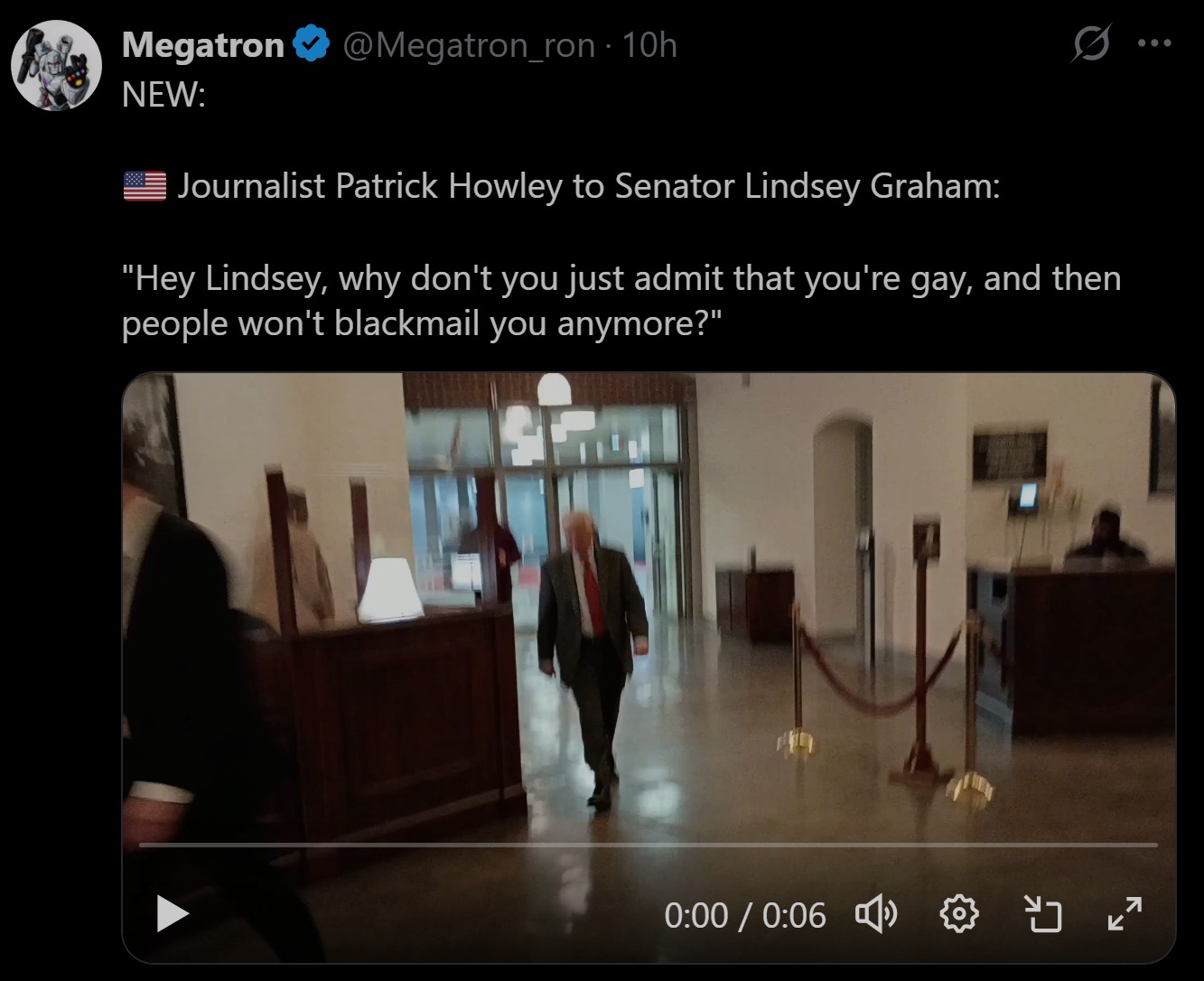The height and width of the screenshot is (981, 1204).
Task: Click the Megatron display name
Action: click(x=203, y=44)
